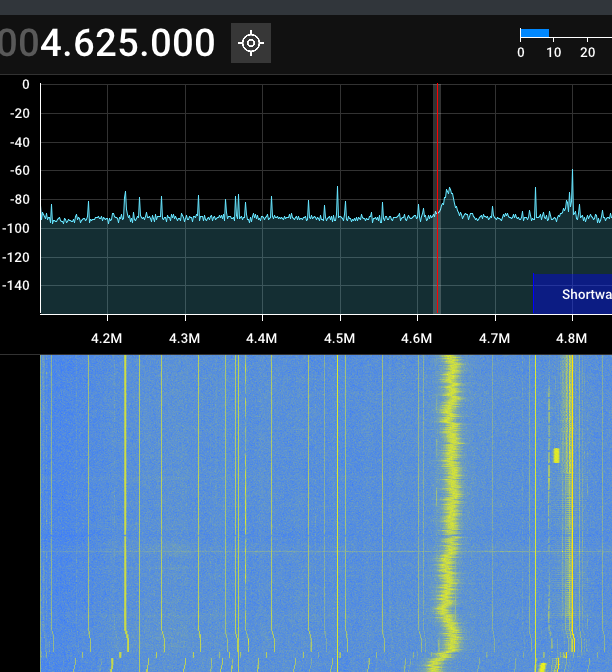Click the 4.7M frequency axis label
The image size is (612, 672).
pyautogui.click(x=495, y=339)
